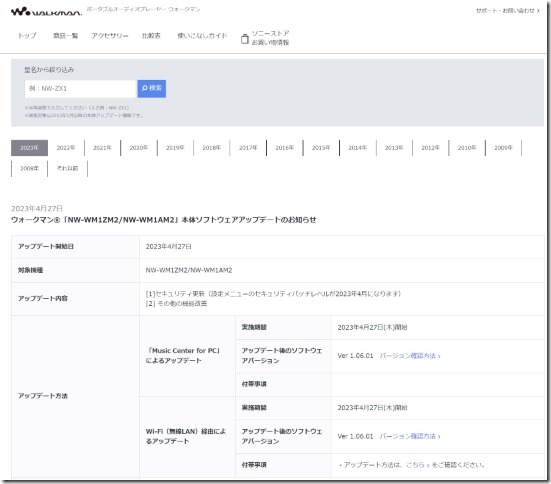Open アクセサリー menu item
551x484 pixels.
click(x=110, y=36)
